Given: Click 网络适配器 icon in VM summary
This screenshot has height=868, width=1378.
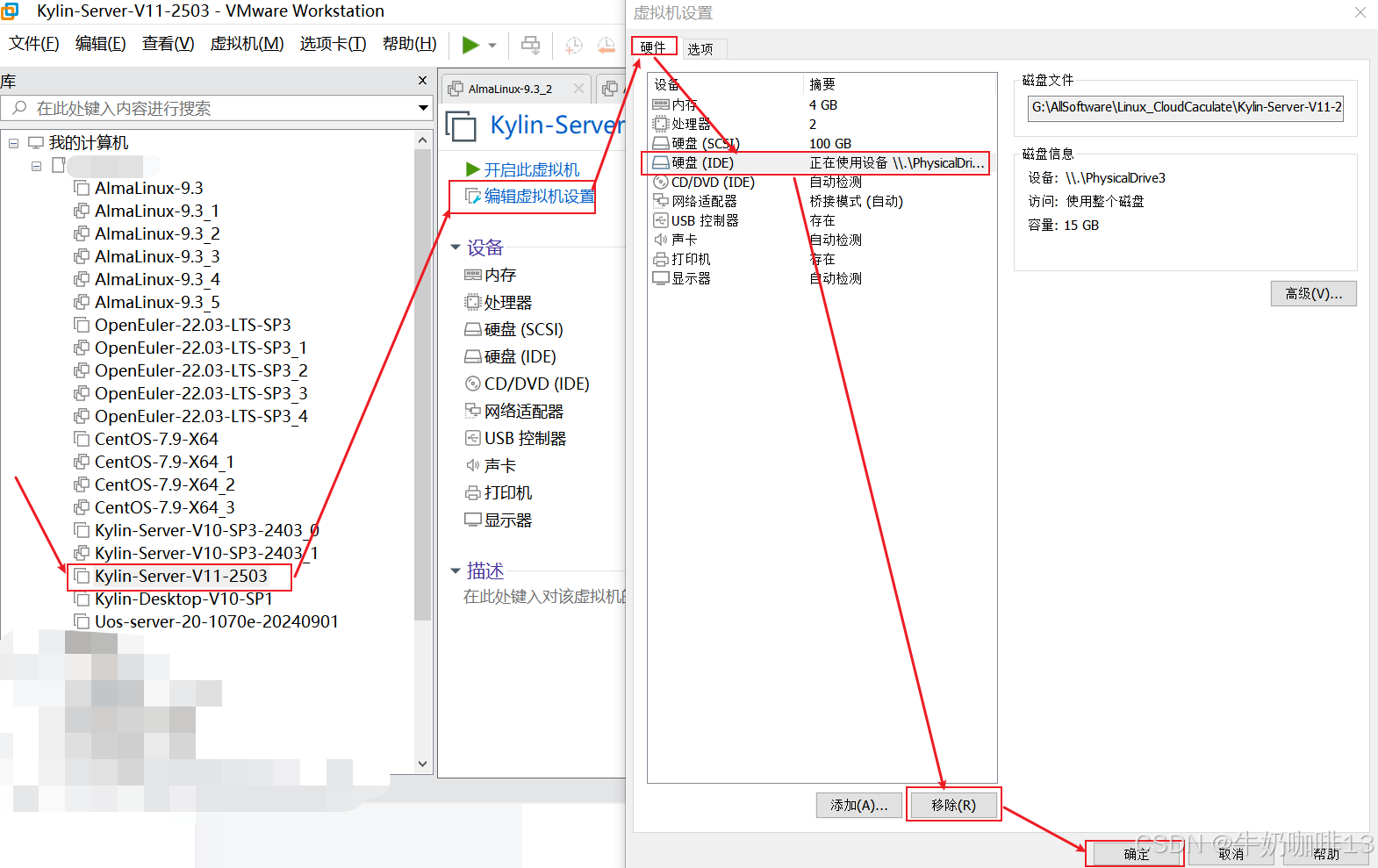Looking at the screenshot, I should 473,411.
